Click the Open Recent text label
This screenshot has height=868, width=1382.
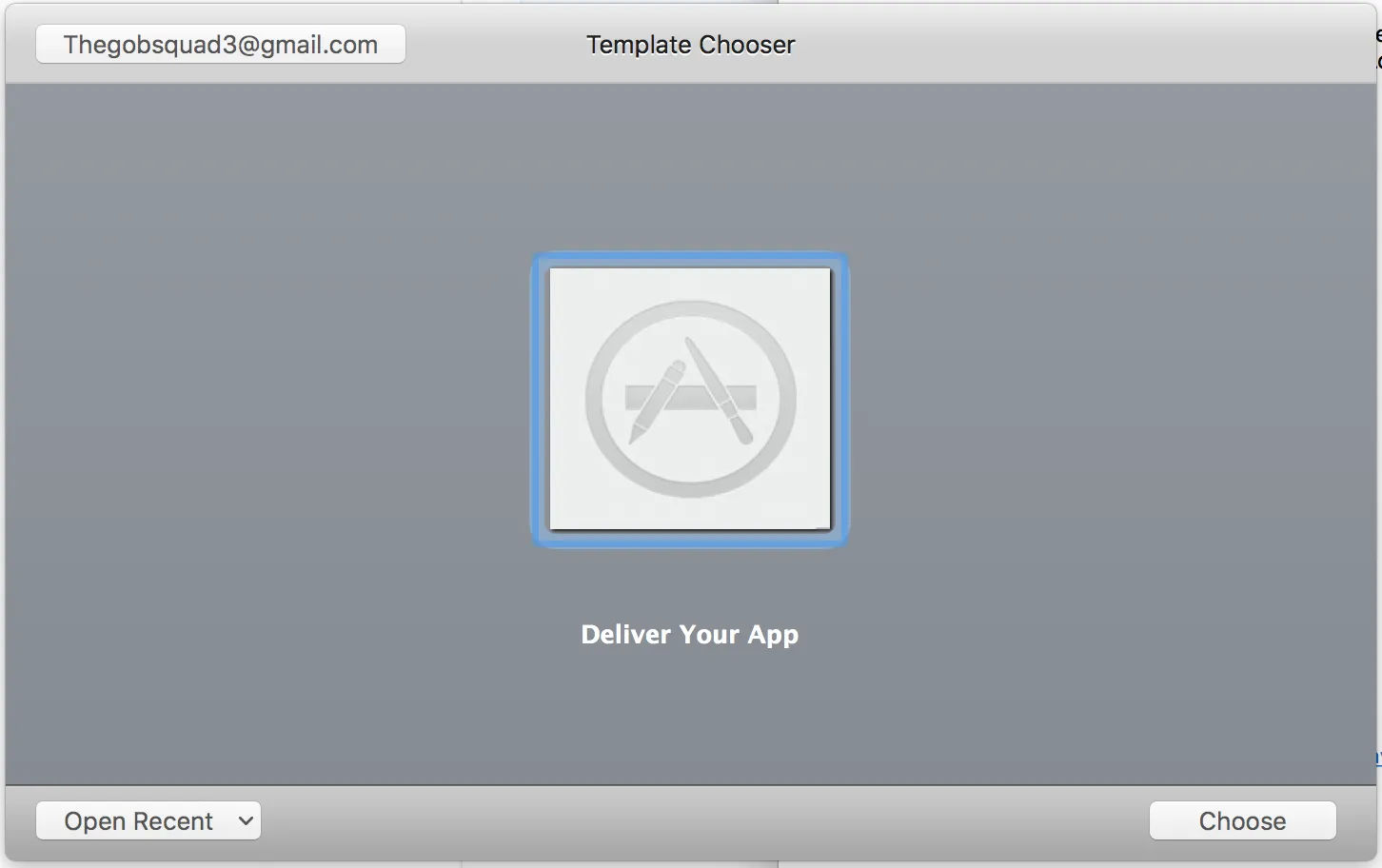[x=138, y=820]
